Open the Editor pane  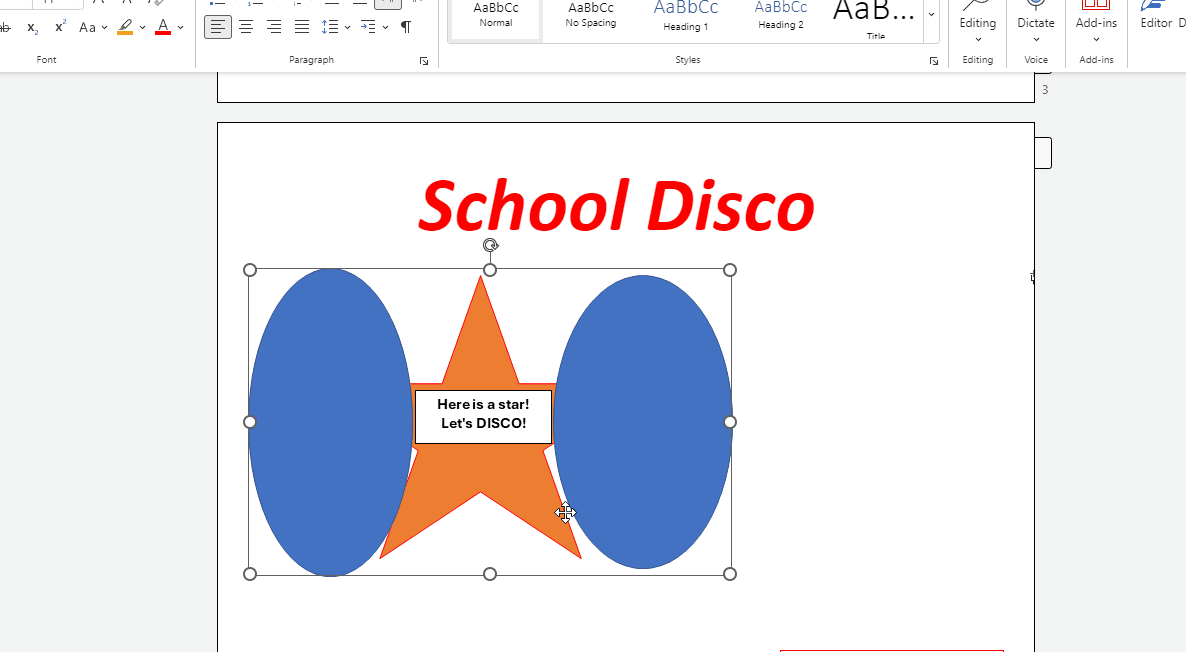tap(1156, 17)
